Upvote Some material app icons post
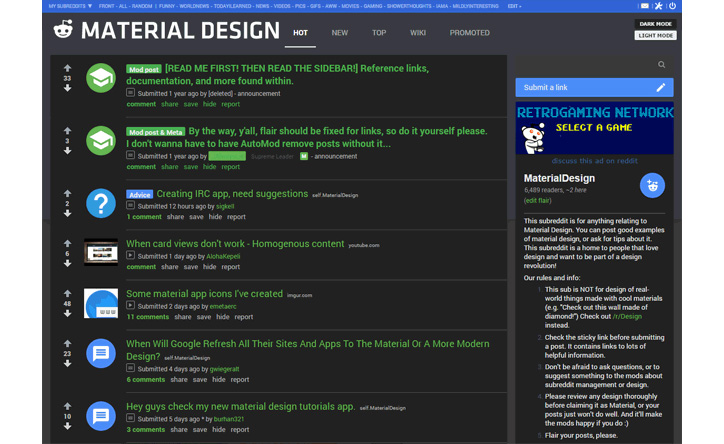724x444 pixels. (67, 294)
